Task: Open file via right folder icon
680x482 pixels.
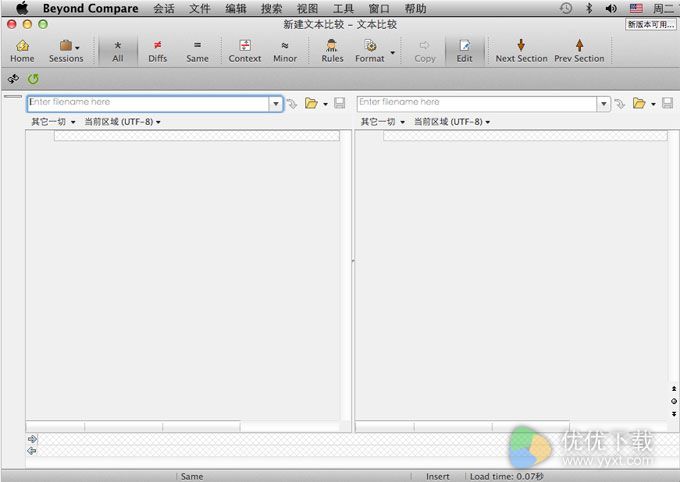Action: [x=639, y=103]
